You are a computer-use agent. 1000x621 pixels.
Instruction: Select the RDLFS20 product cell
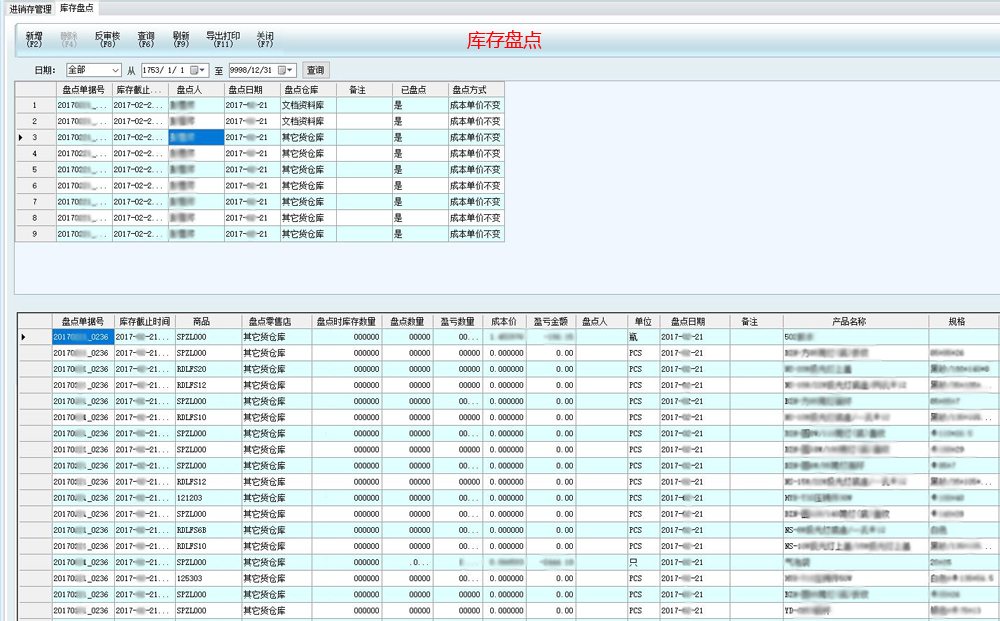(208, 369)
